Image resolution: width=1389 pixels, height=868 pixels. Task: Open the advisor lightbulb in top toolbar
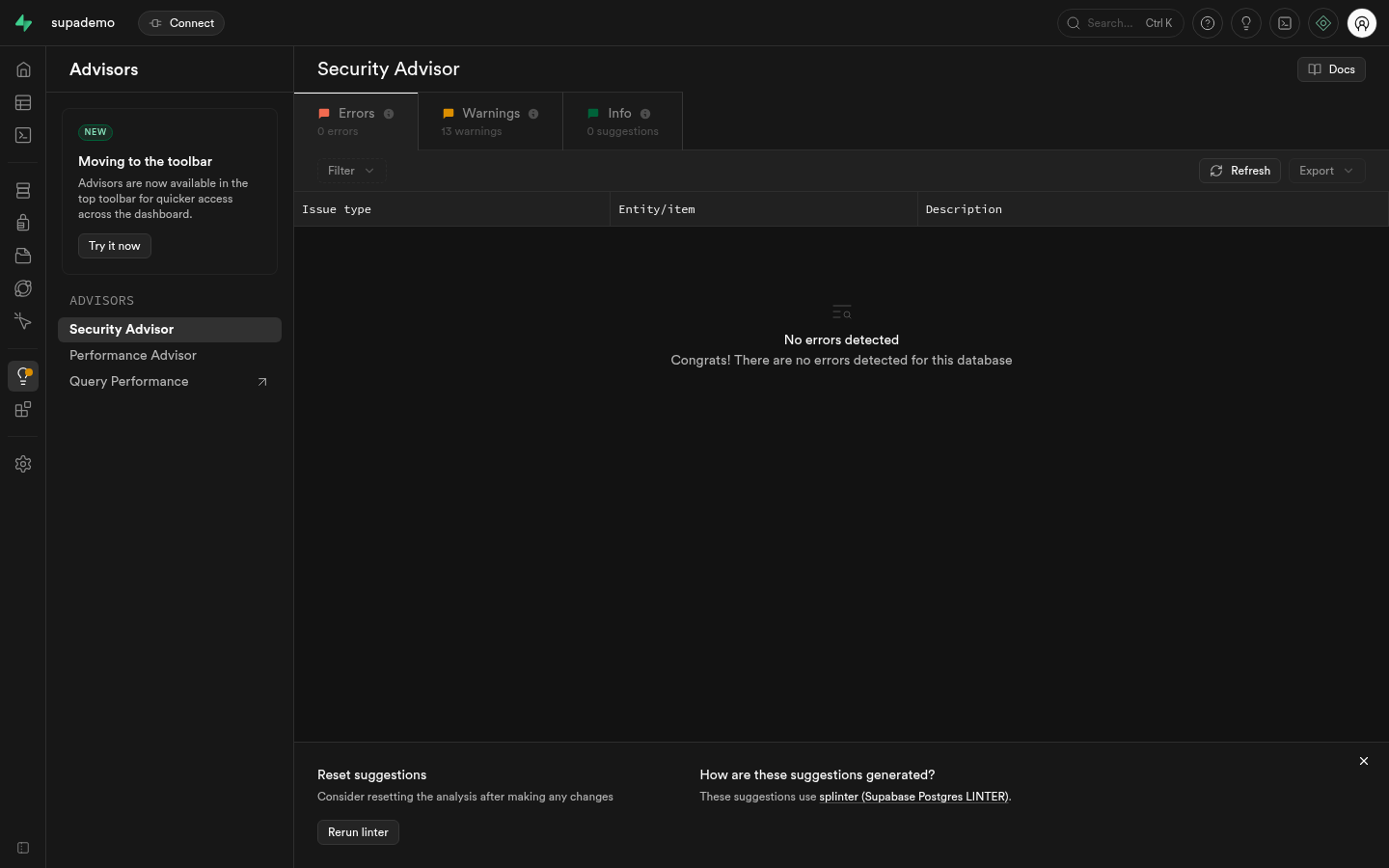pos(1246,23)
